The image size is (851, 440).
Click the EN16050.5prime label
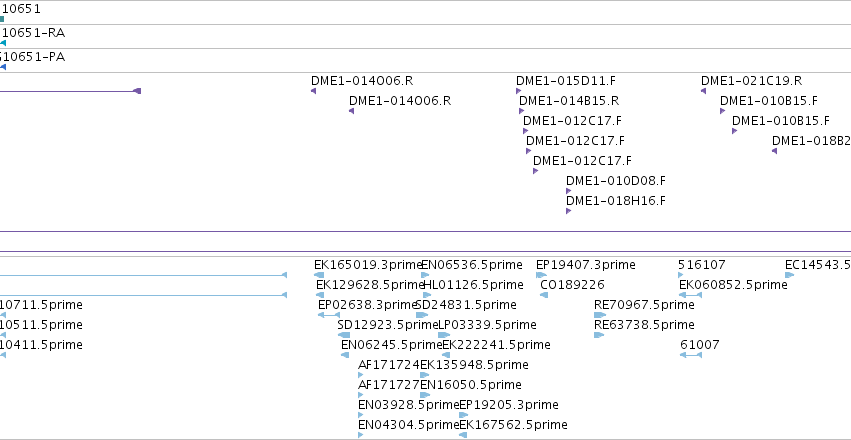coord(471,385)
